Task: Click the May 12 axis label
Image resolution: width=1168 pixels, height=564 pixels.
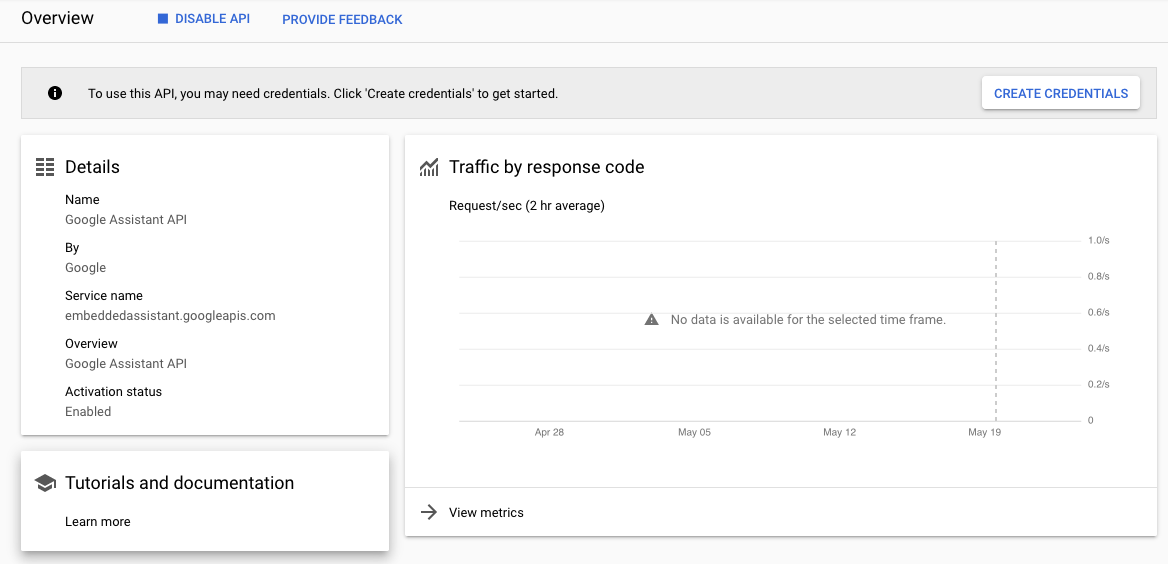Action: tap(839, 432)
